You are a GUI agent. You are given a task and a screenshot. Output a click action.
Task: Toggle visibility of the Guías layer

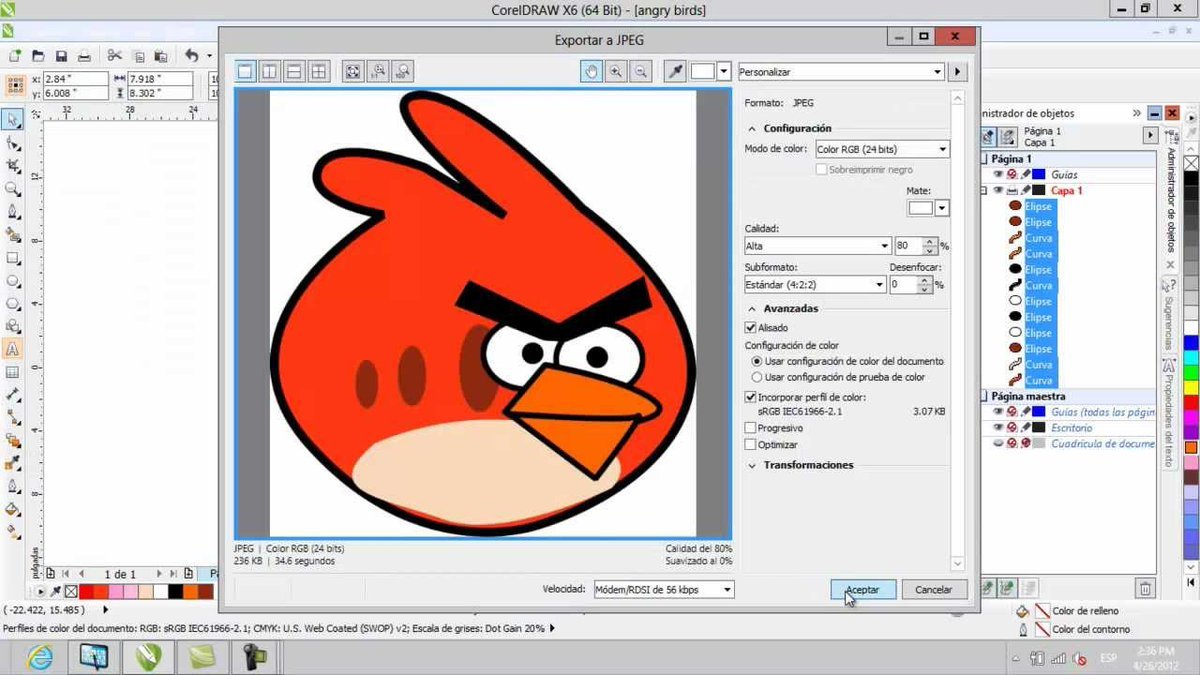pyautogui.click(x=997, y=175)
